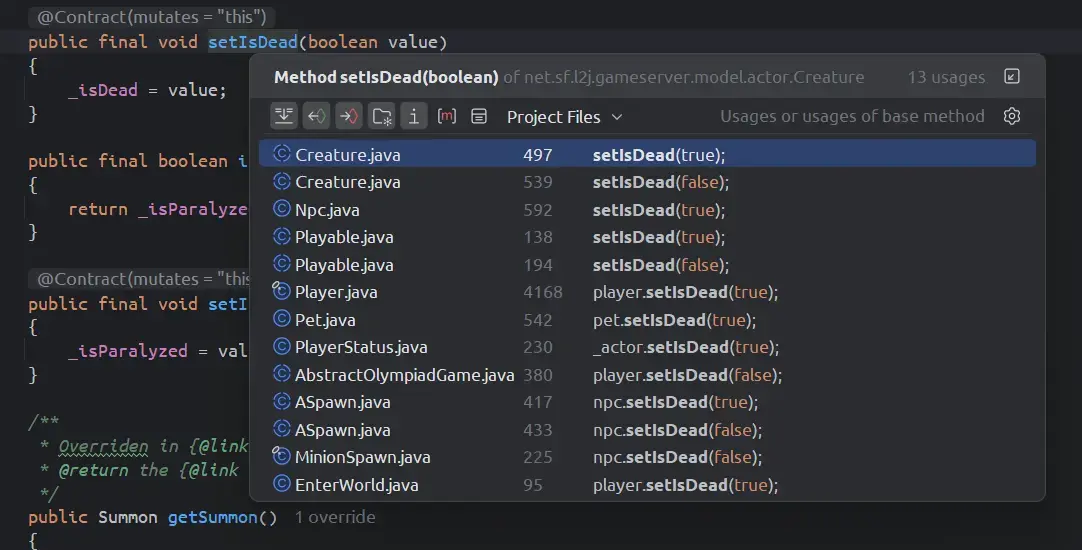Click the _isParalyzed field in the assignment line

point(128,351)
